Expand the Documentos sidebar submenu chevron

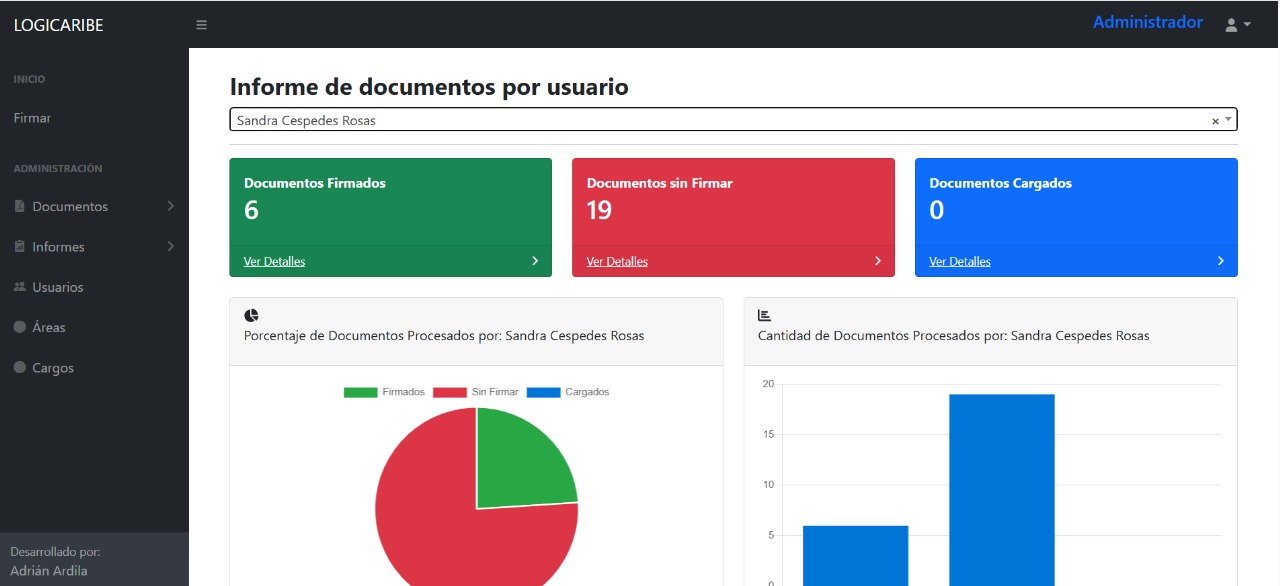click(170, 206)
